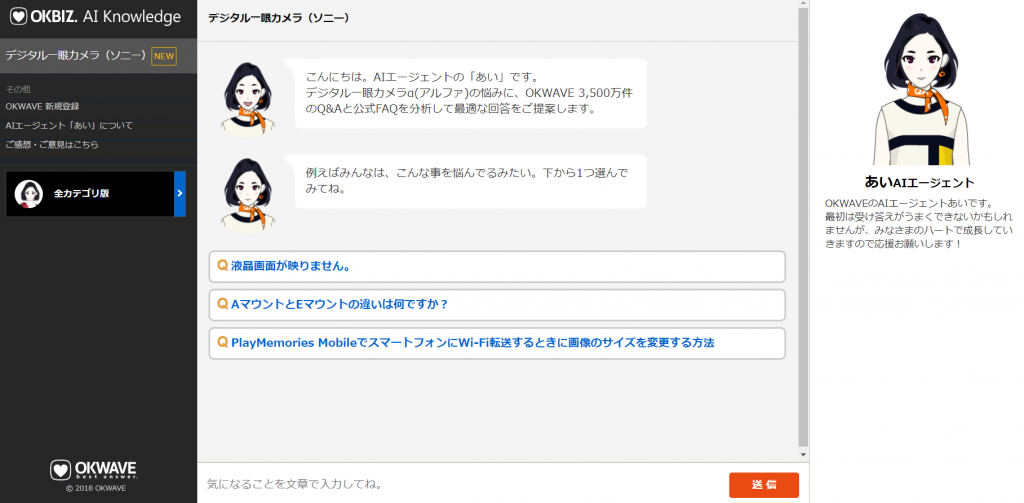This screenshot has width=1024, height=503.
Task: Click the Q icon beside AマウントとEマウント question
Action: pyautogui.click(x=222, y=304)
